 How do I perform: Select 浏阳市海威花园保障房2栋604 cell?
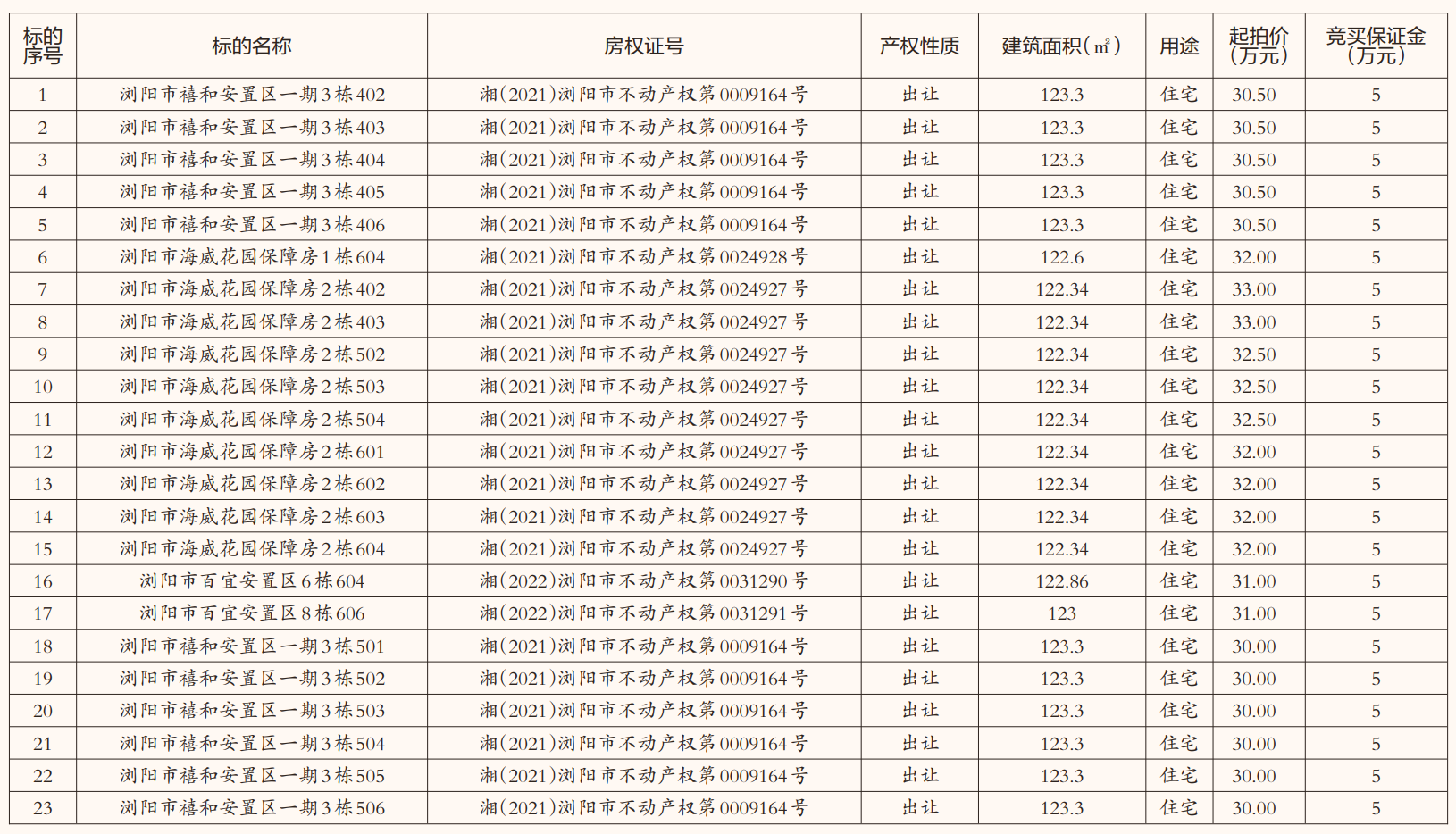252,549
